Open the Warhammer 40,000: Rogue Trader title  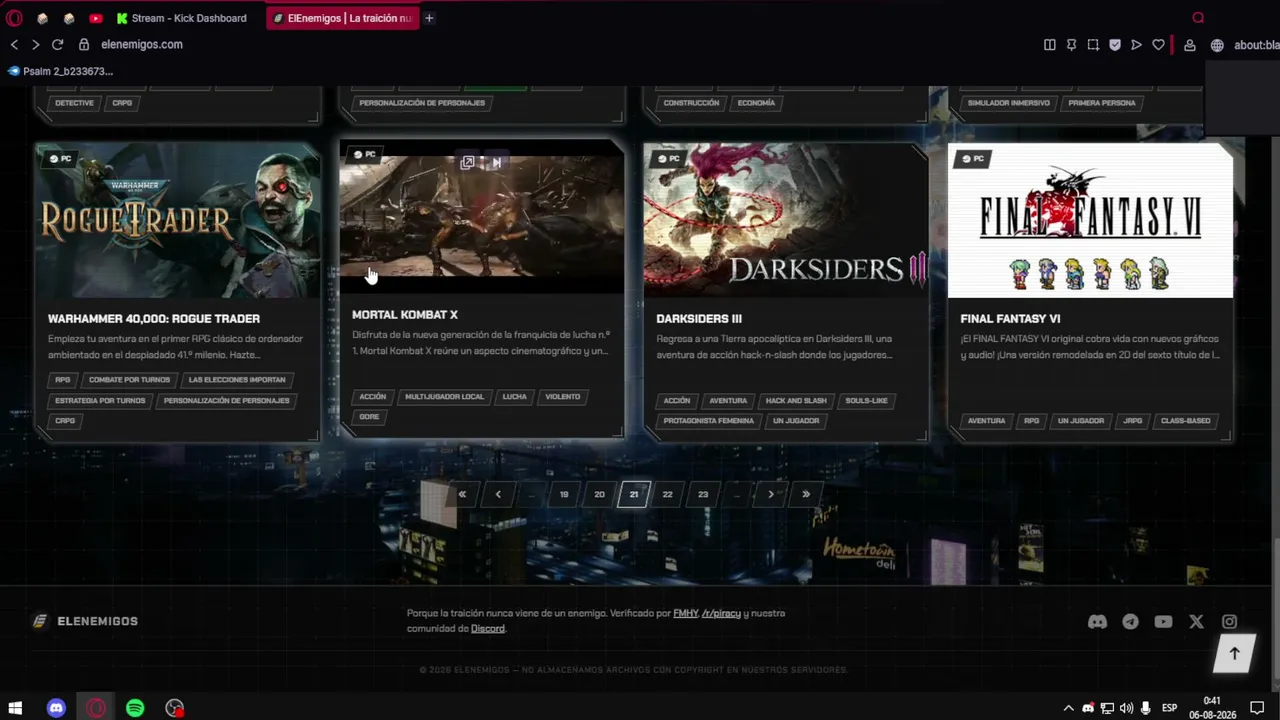[x=154, y=319]
